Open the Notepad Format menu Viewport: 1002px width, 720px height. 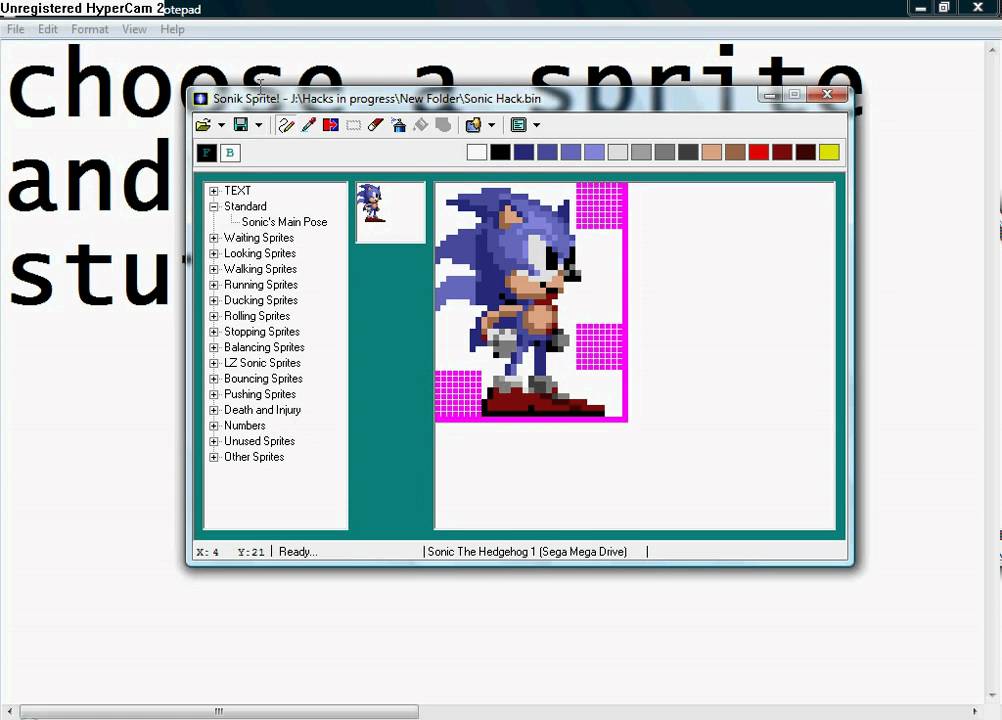[x=89, y=29]
